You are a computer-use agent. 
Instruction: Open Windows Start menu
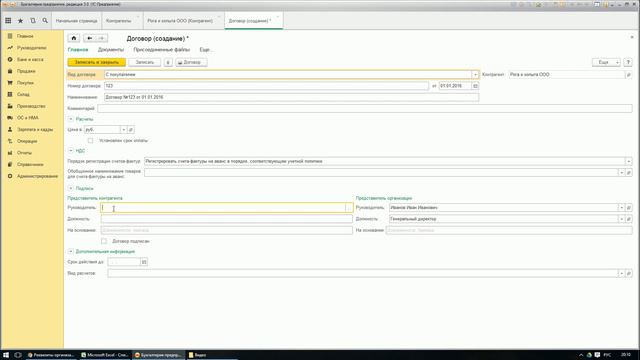6,355
